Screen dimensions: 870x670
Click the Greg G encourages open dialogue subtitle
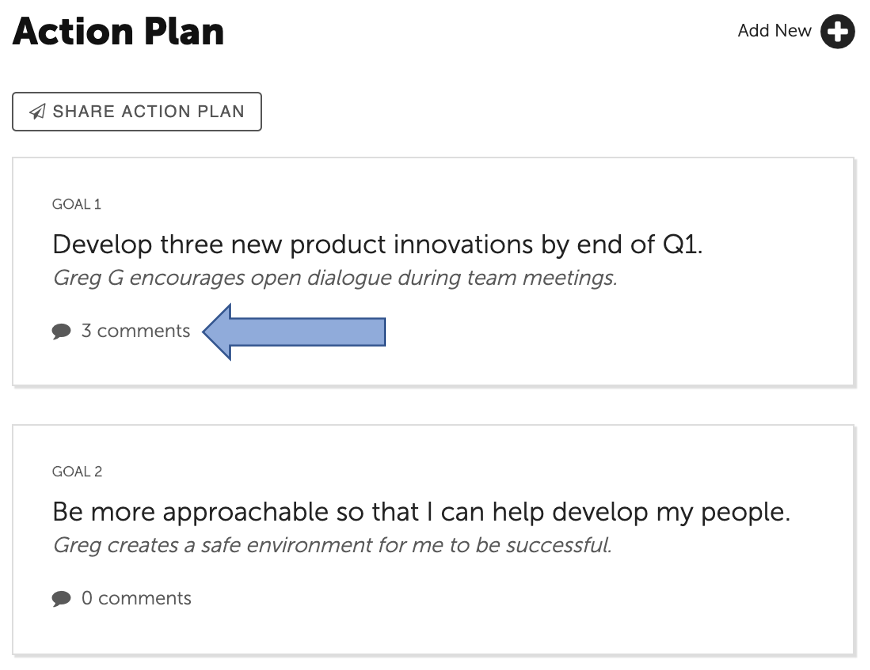[335, 278]
